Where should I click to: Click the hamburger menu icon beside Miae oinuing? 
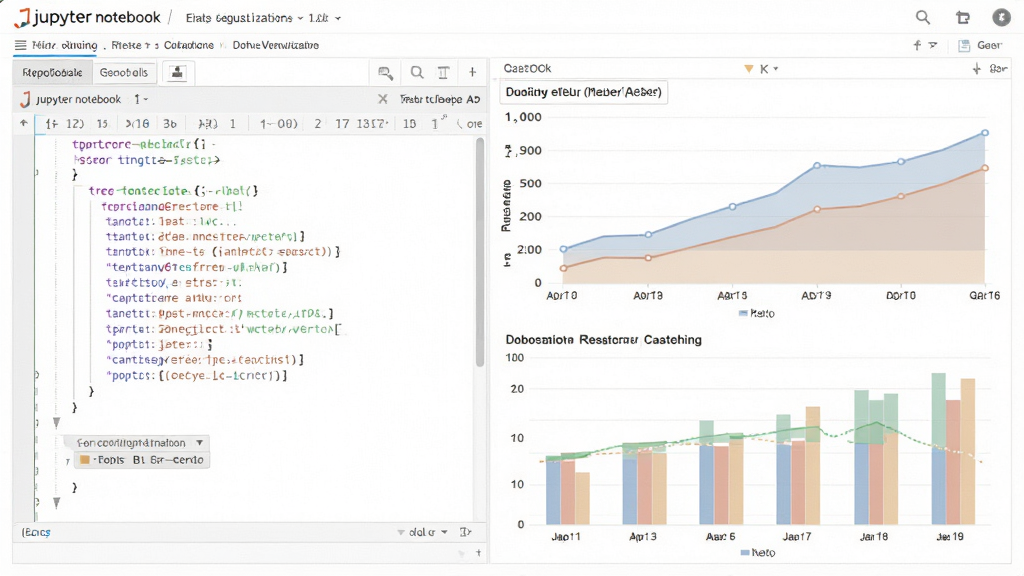(20, 45)
